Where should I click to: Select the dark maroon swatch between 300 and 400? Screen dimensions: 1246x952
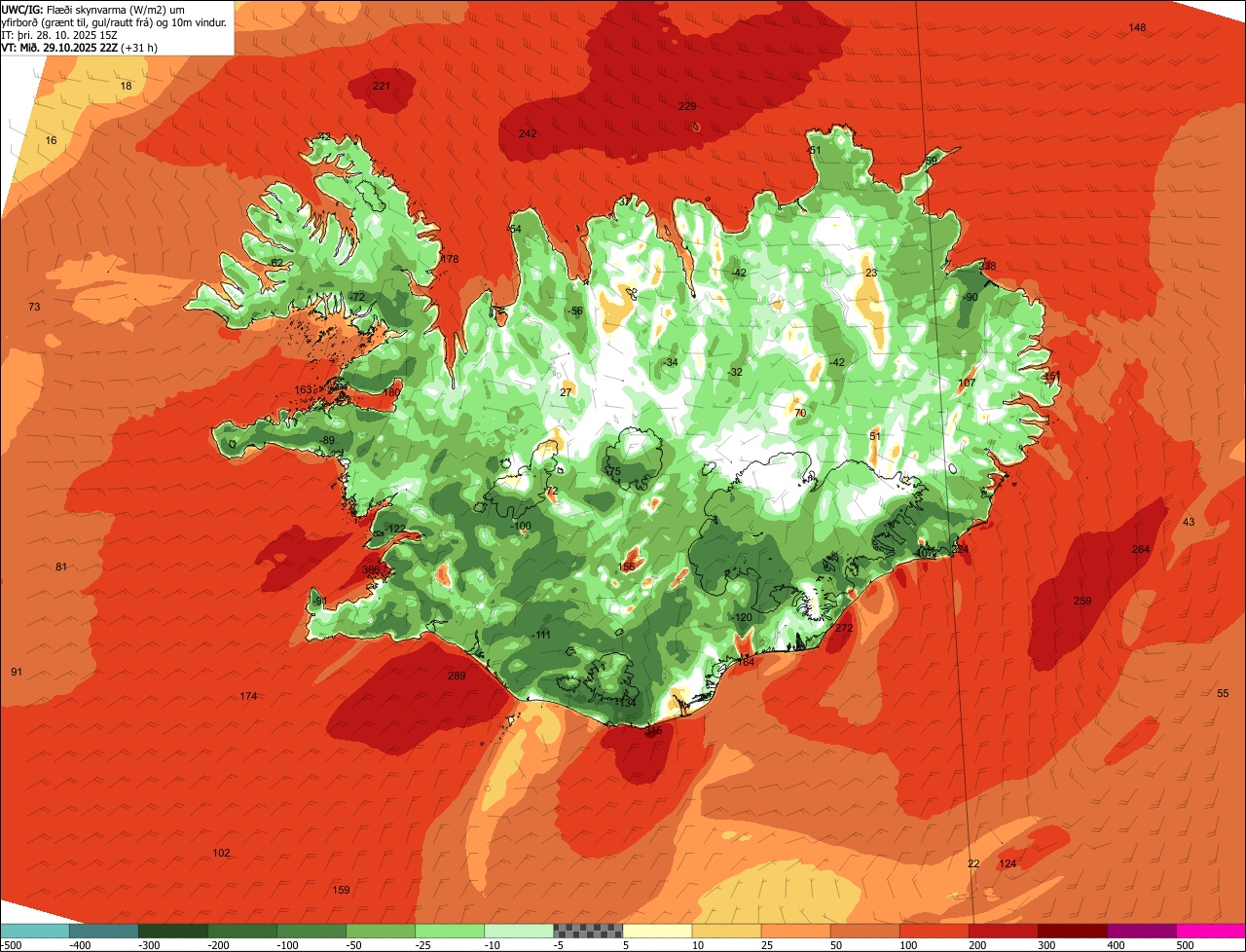coord(1072,931)
